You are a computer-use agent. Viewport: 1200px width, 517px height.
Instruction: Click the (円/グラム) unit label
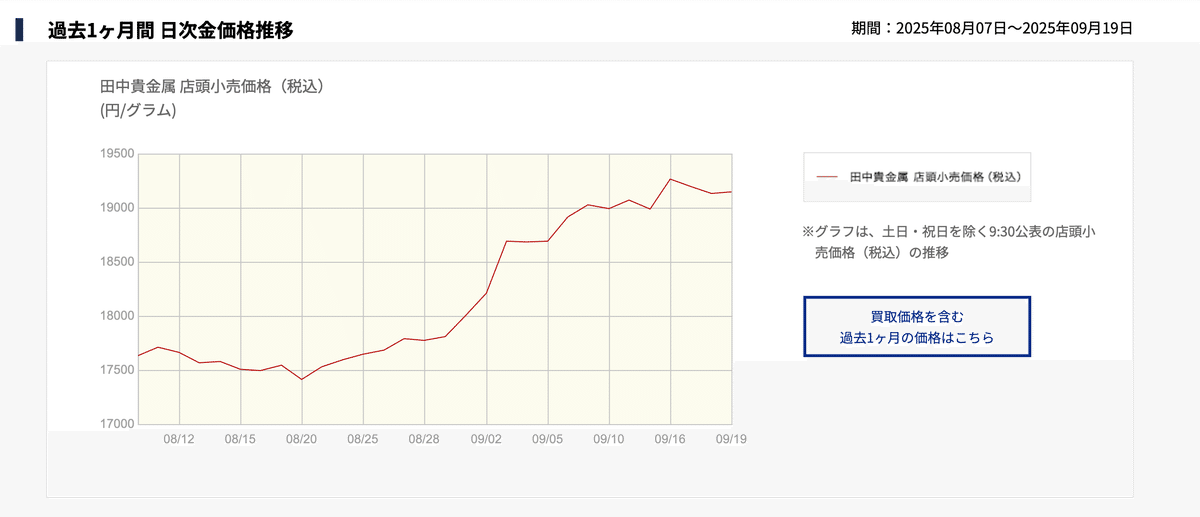138,110
